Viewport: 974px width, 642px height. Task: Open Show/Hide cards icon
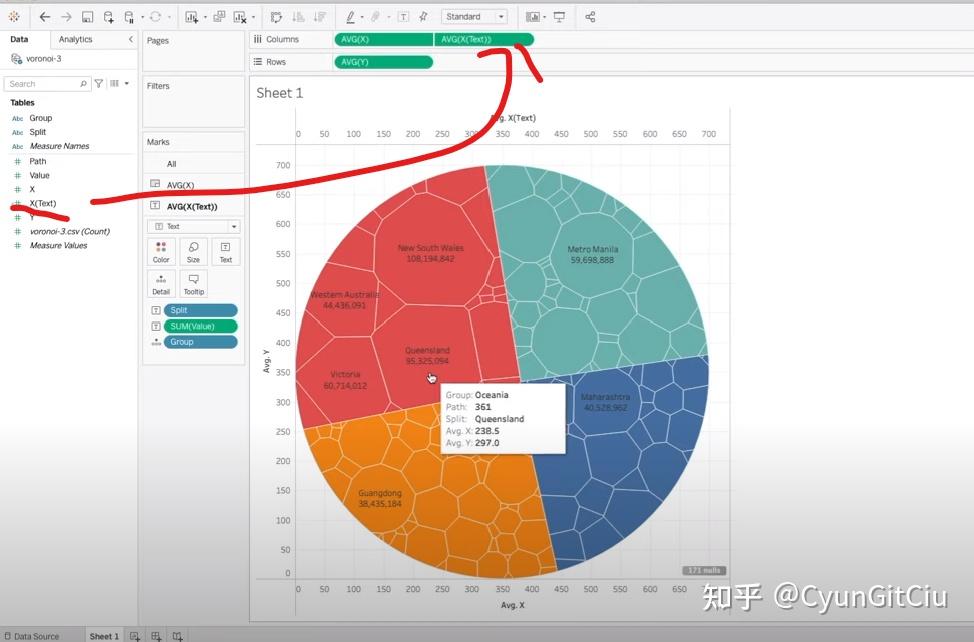[532, 17]
